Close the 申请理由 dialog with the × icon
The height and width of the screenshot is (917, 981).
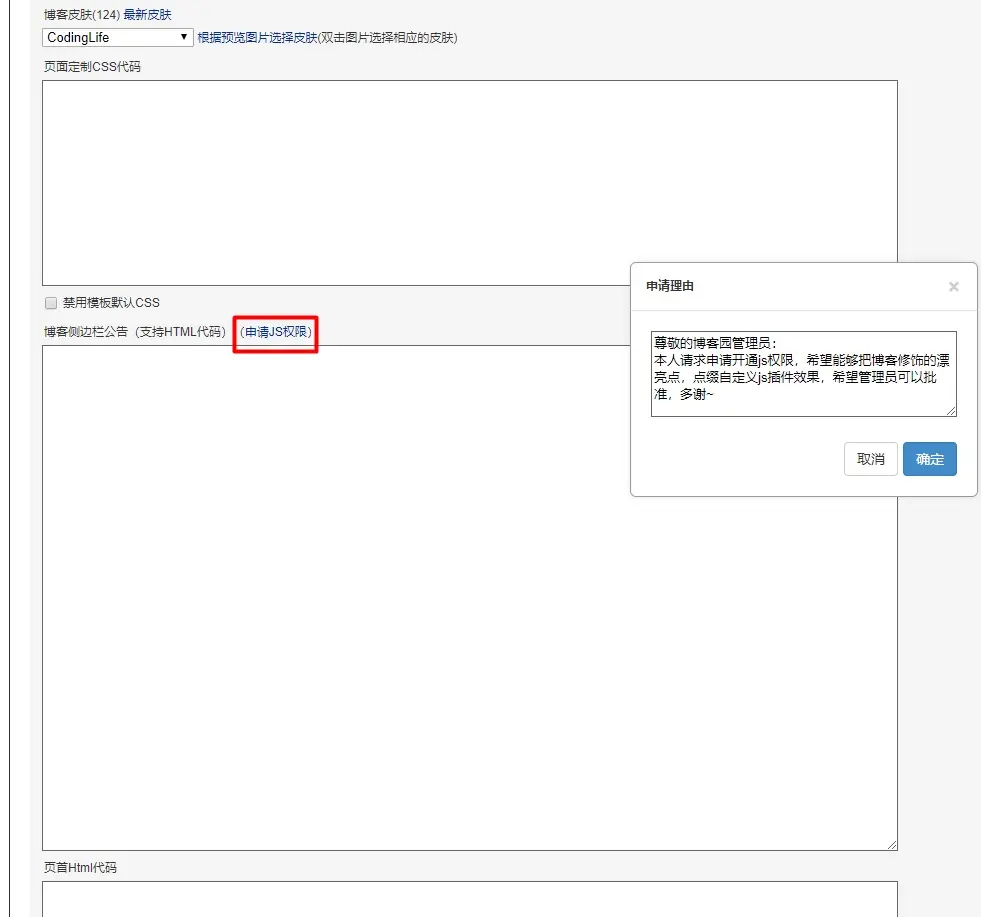(x=954, y=286)
